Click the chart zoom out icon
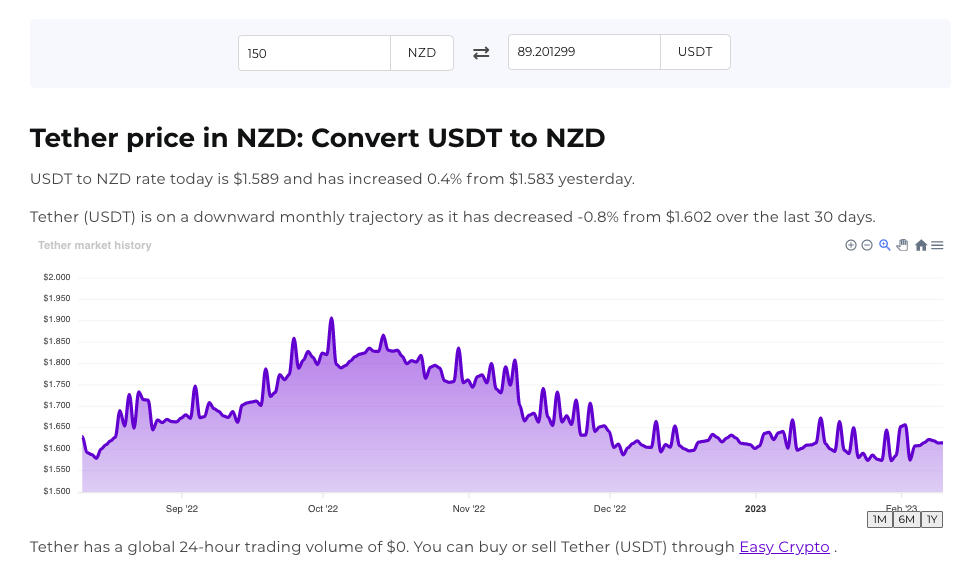This screenshot has height=575, width=976. coord(867,245)
